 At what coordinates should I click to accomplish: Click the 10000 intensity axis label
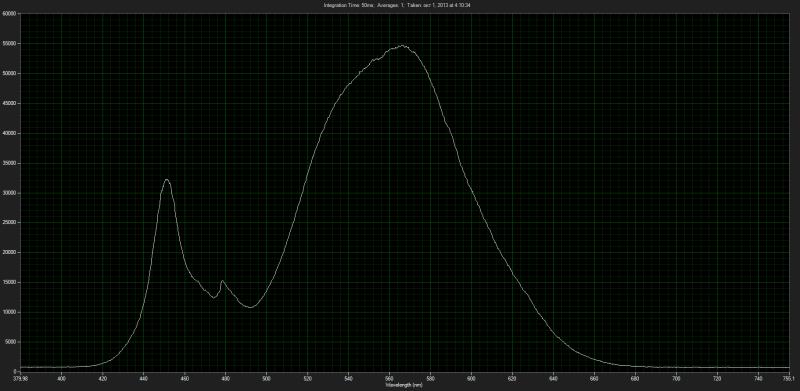pos(10,312)
